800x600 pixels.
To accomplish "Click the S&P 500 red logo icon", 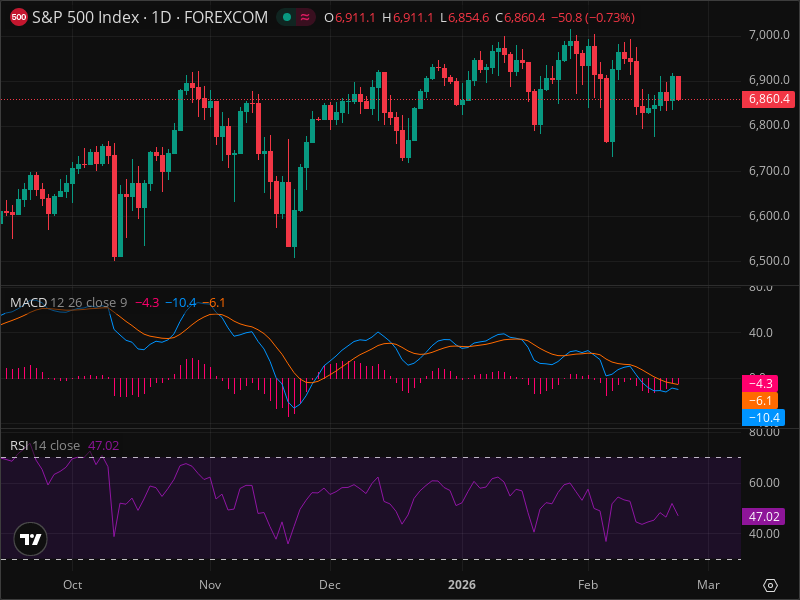I will [19, 17].
